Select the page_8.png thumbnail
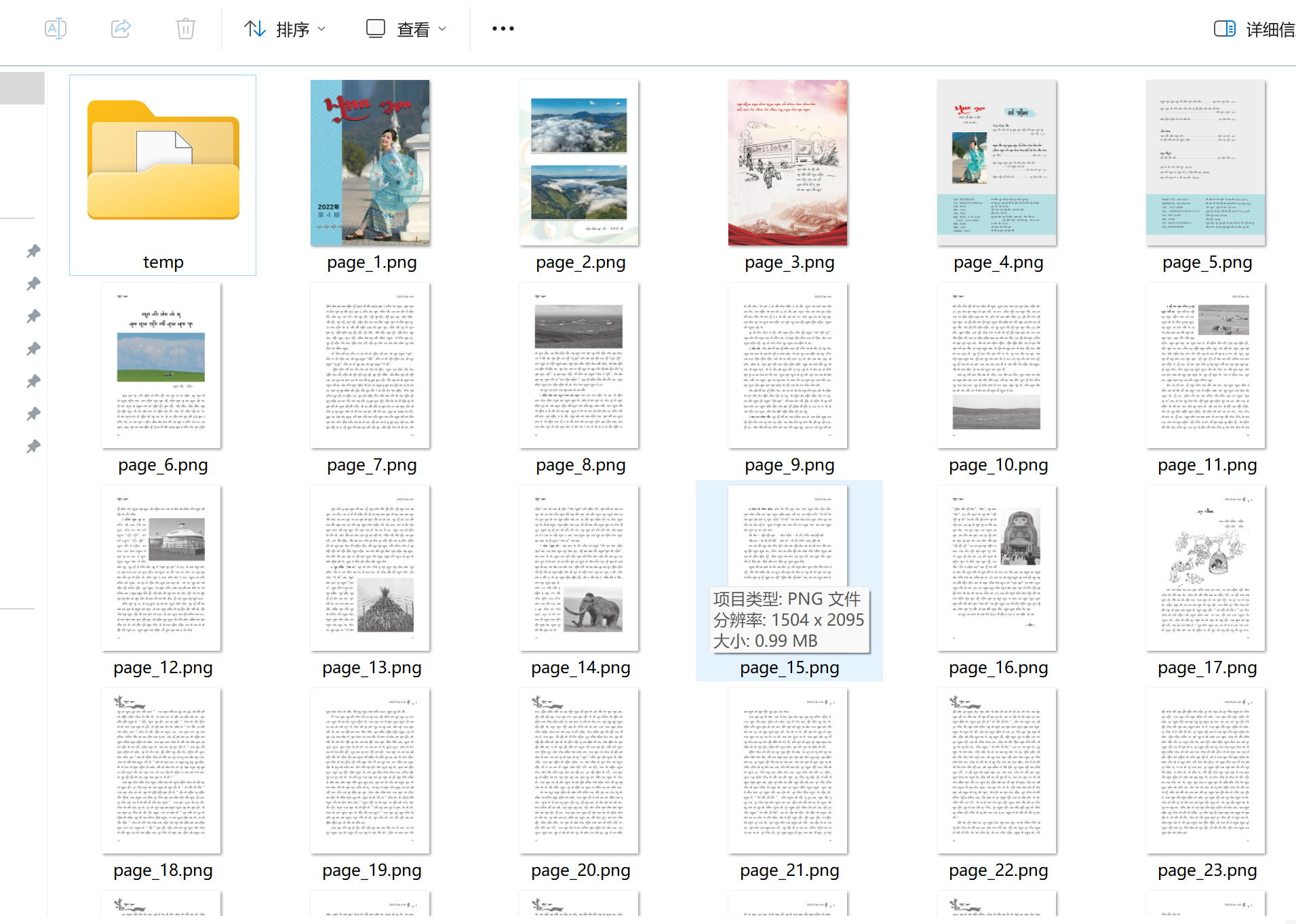 tap(579, 365)
